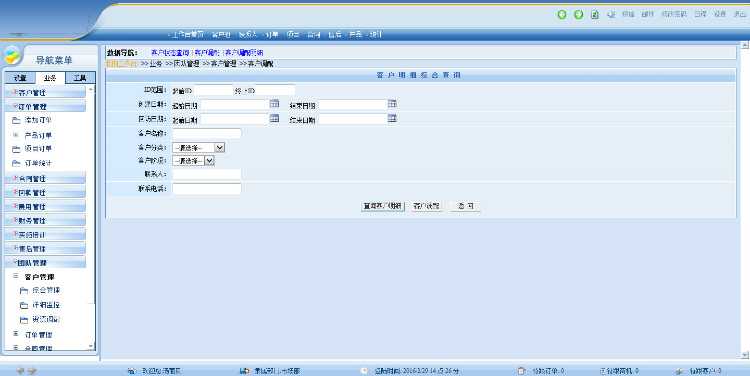Viewport: 750px width, 376px height.
Task: Collapse the 订单管理 accordion header
Action: click(x=45, y=106)
